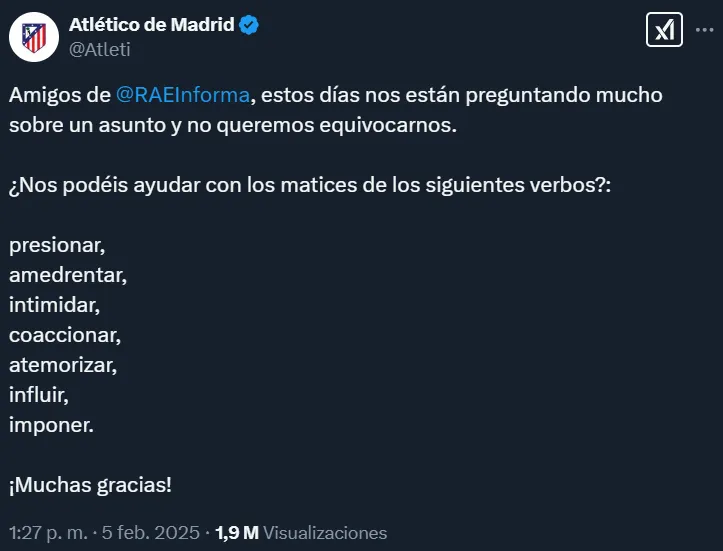Image resolution: width=723 pixels, height=551 pixels.
Task: Click the word "intimidar," in the list
Action: (54, 304)
